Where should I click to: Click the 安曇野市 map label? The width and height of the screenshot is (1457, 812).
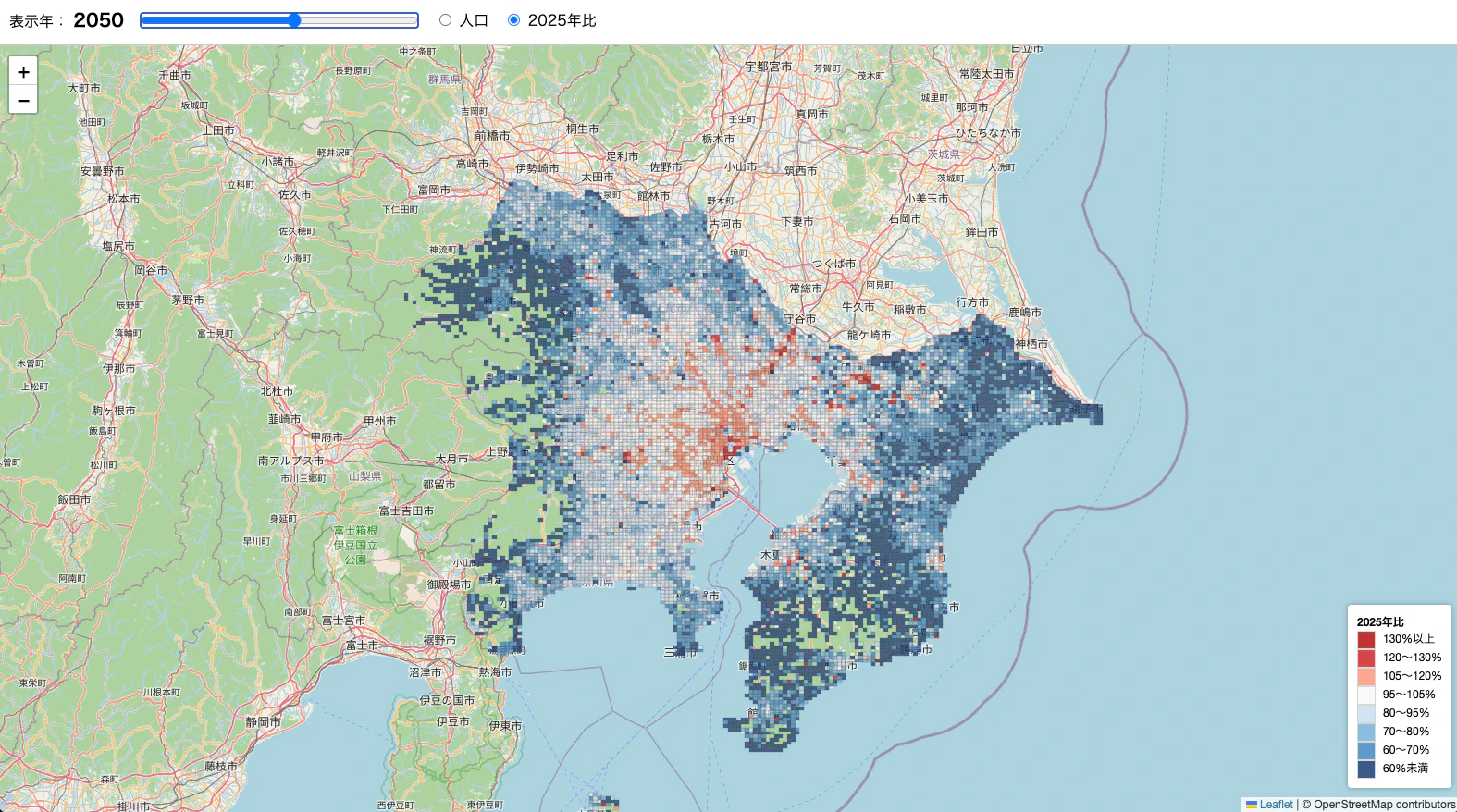pyautogui.click(x=102, y=171)
